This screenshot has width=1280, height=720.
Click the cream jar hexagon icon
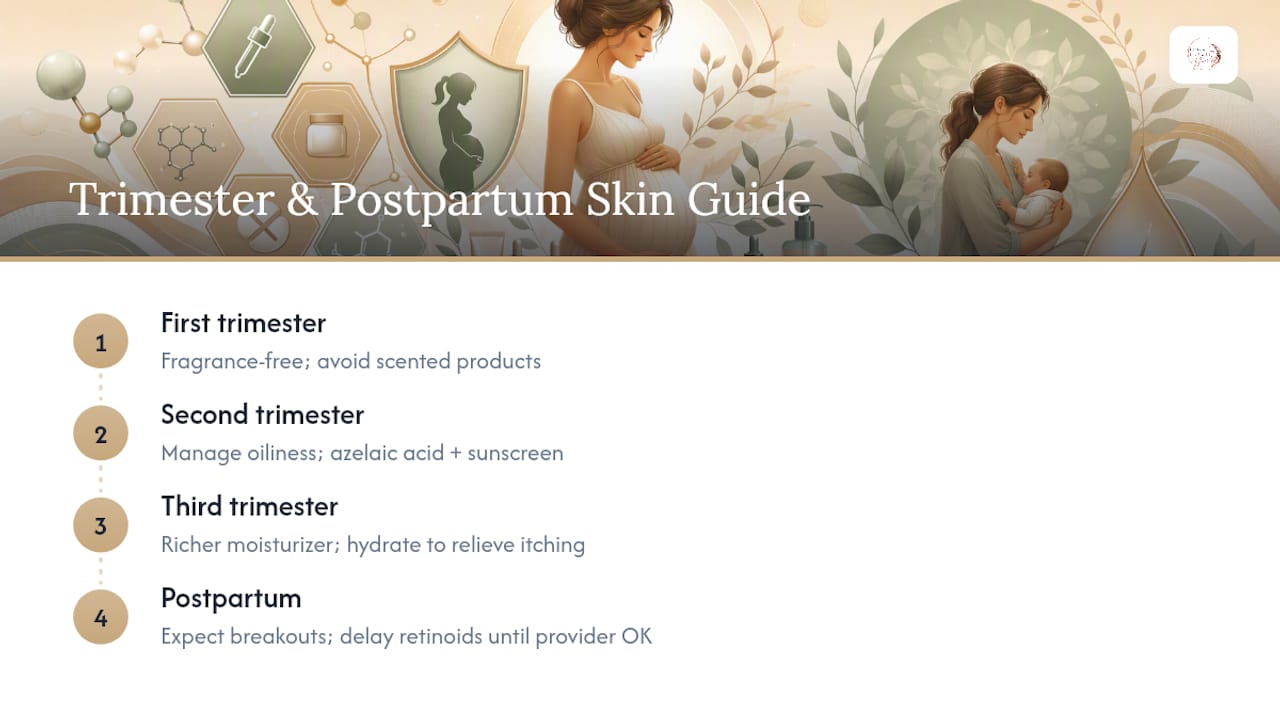click(x=327, y=135)
